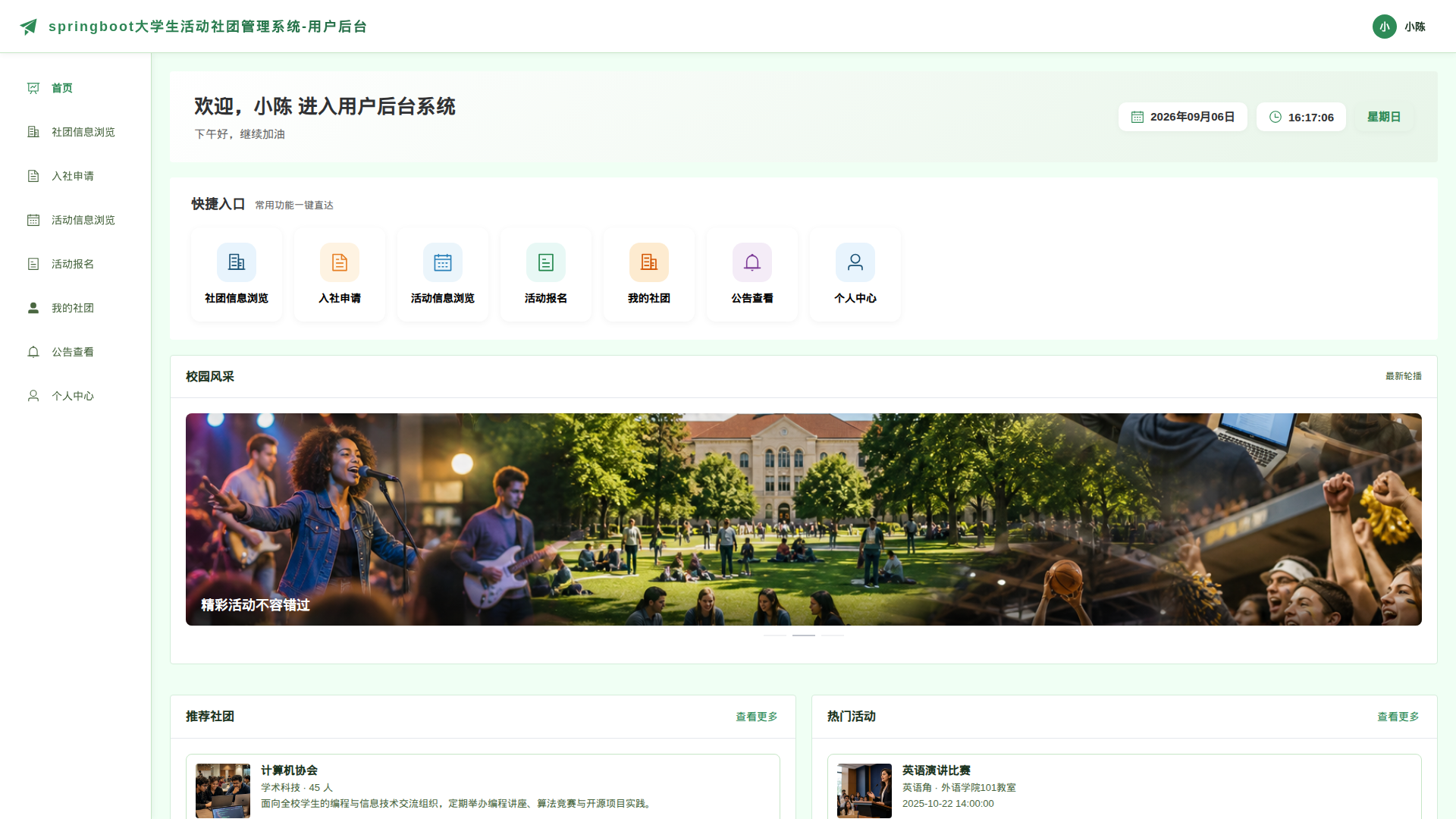Screen dimensions: 1456x819
Task: Click the 个人中心 sidebar user icon
Action: pyautogui.click(x=33, y=396)
